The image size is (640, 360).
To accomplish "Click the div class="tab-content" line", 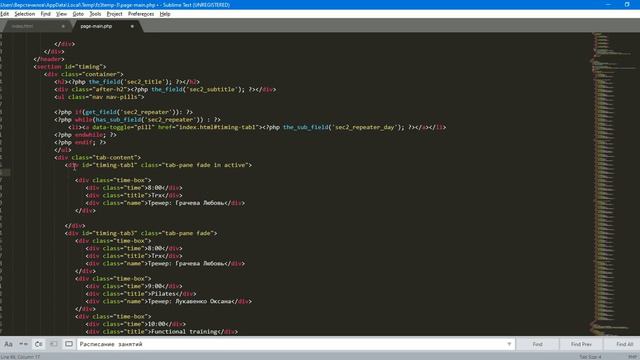I will 98,158.
